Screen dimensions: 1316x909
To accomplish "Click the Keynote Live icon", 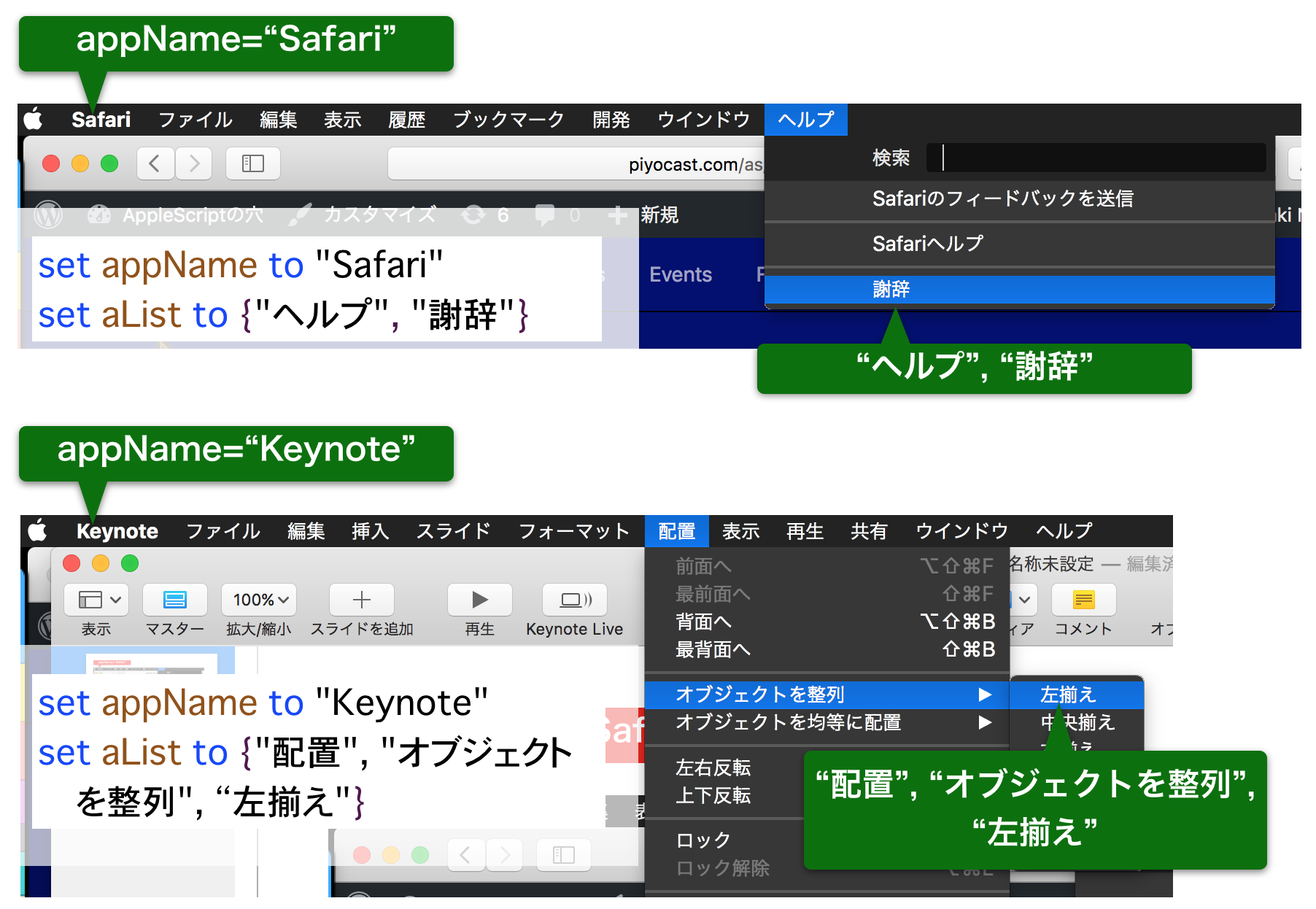I will point(574,600).
